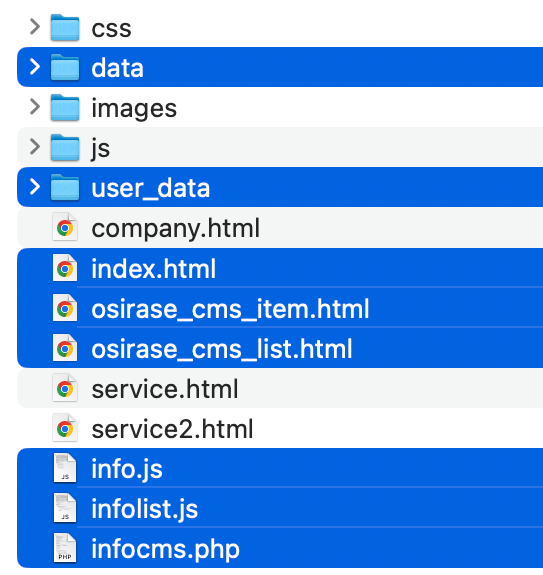The height and width of the screenshot is (575, 543).
Task: Click the images folder icon
Action: tap(65, 107)
